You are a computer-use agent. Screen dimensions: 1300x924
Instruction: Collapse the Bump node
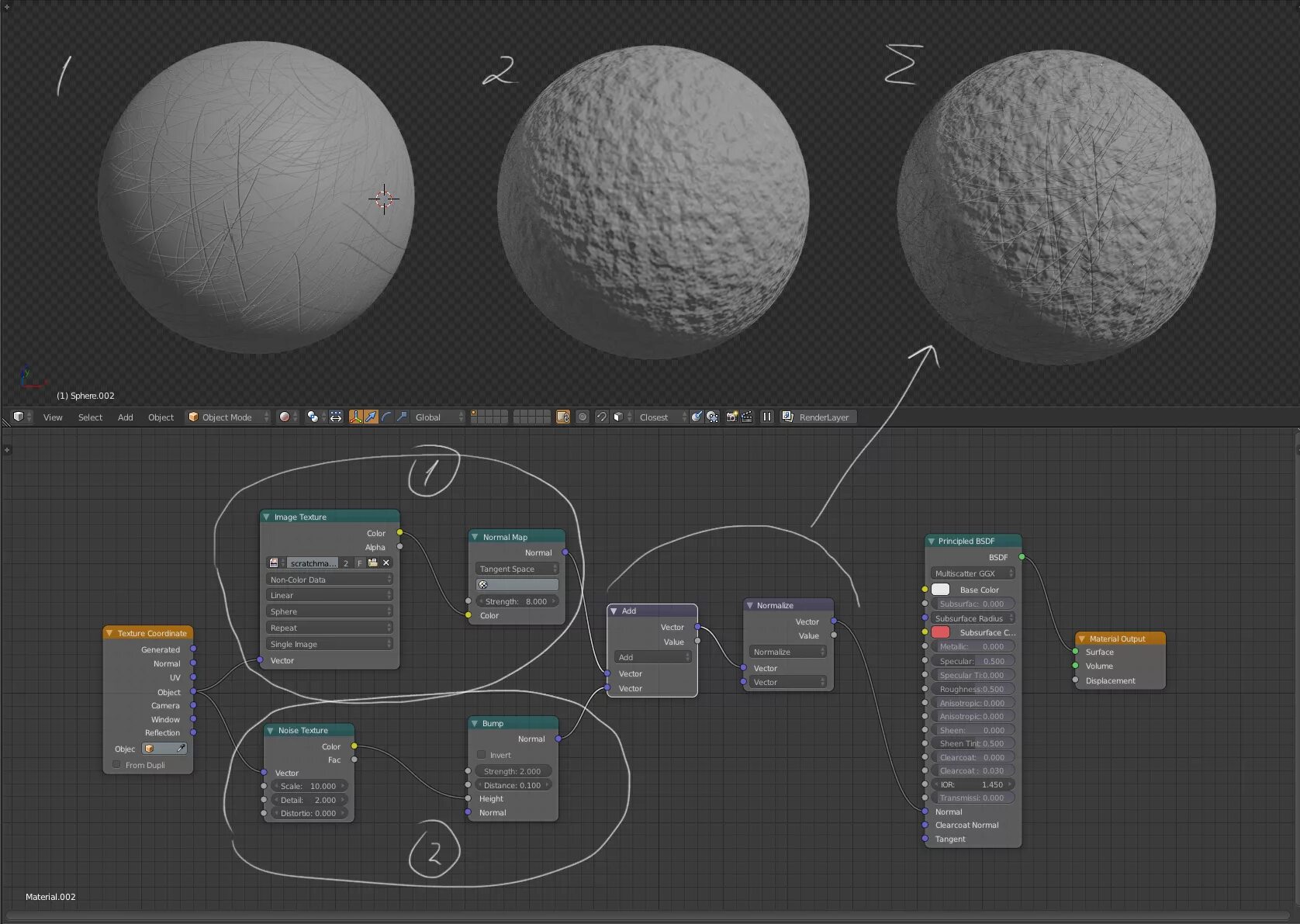[475, 723]
